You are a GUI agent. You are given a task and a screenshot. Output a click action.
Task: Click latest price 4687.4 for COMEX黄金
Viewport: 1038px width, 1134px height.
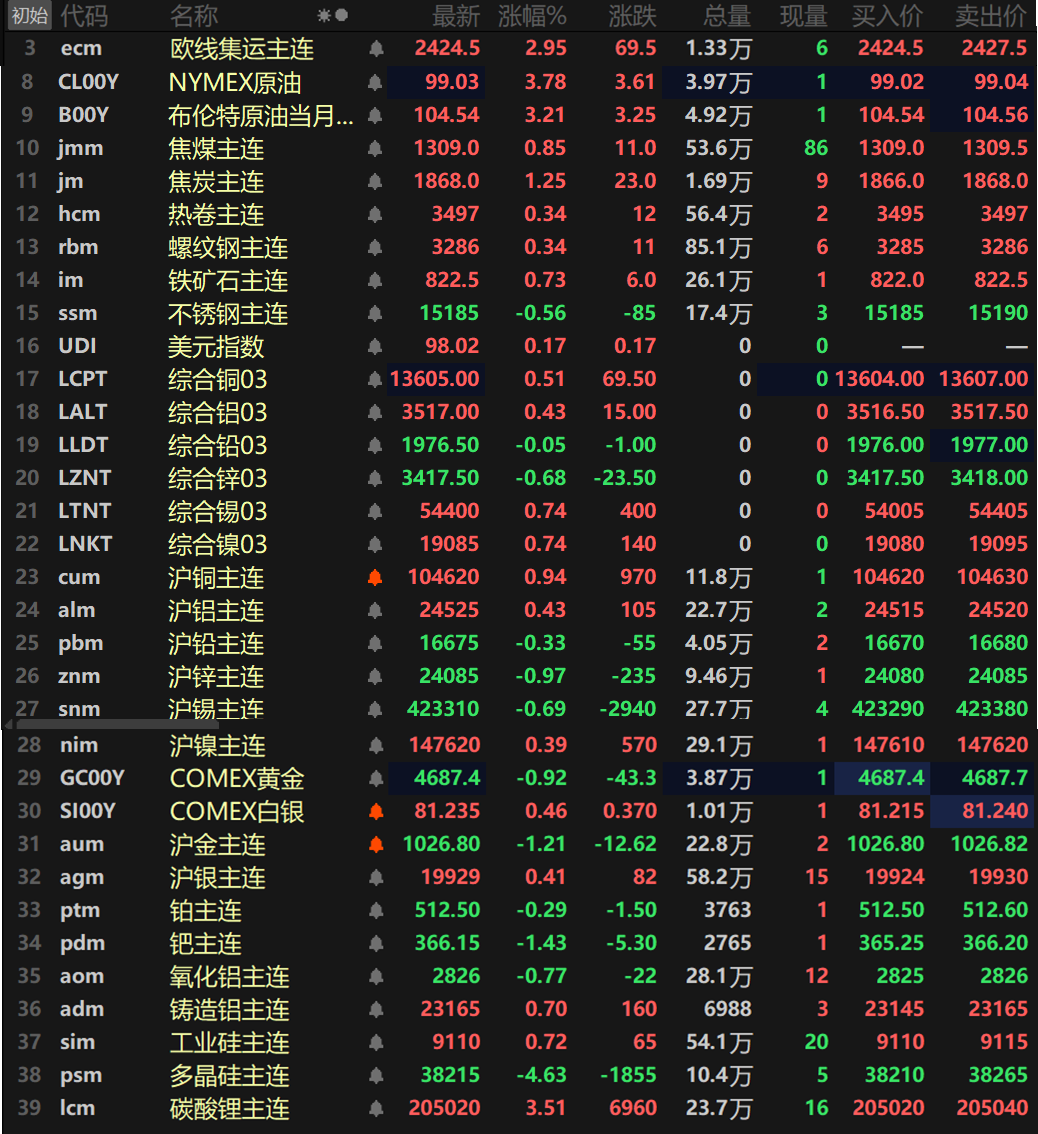point(447,778)
